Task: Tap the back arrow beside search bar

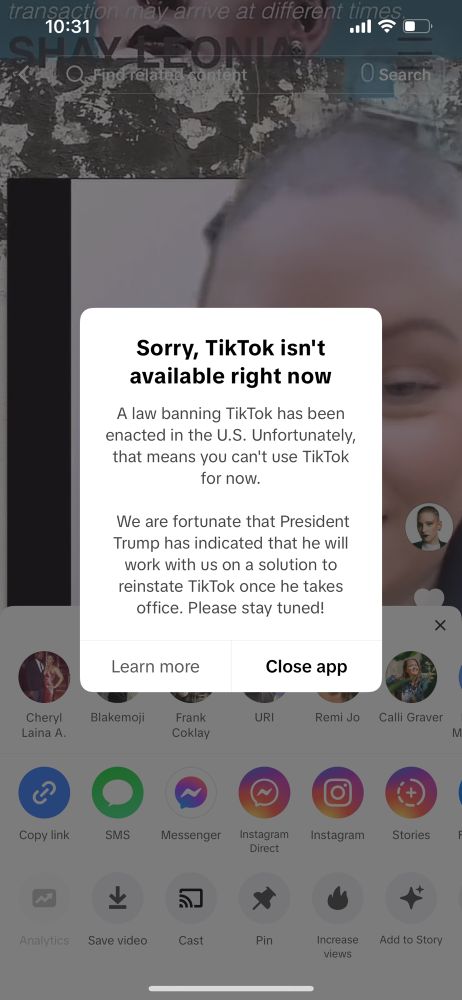Action: (24, 75)
